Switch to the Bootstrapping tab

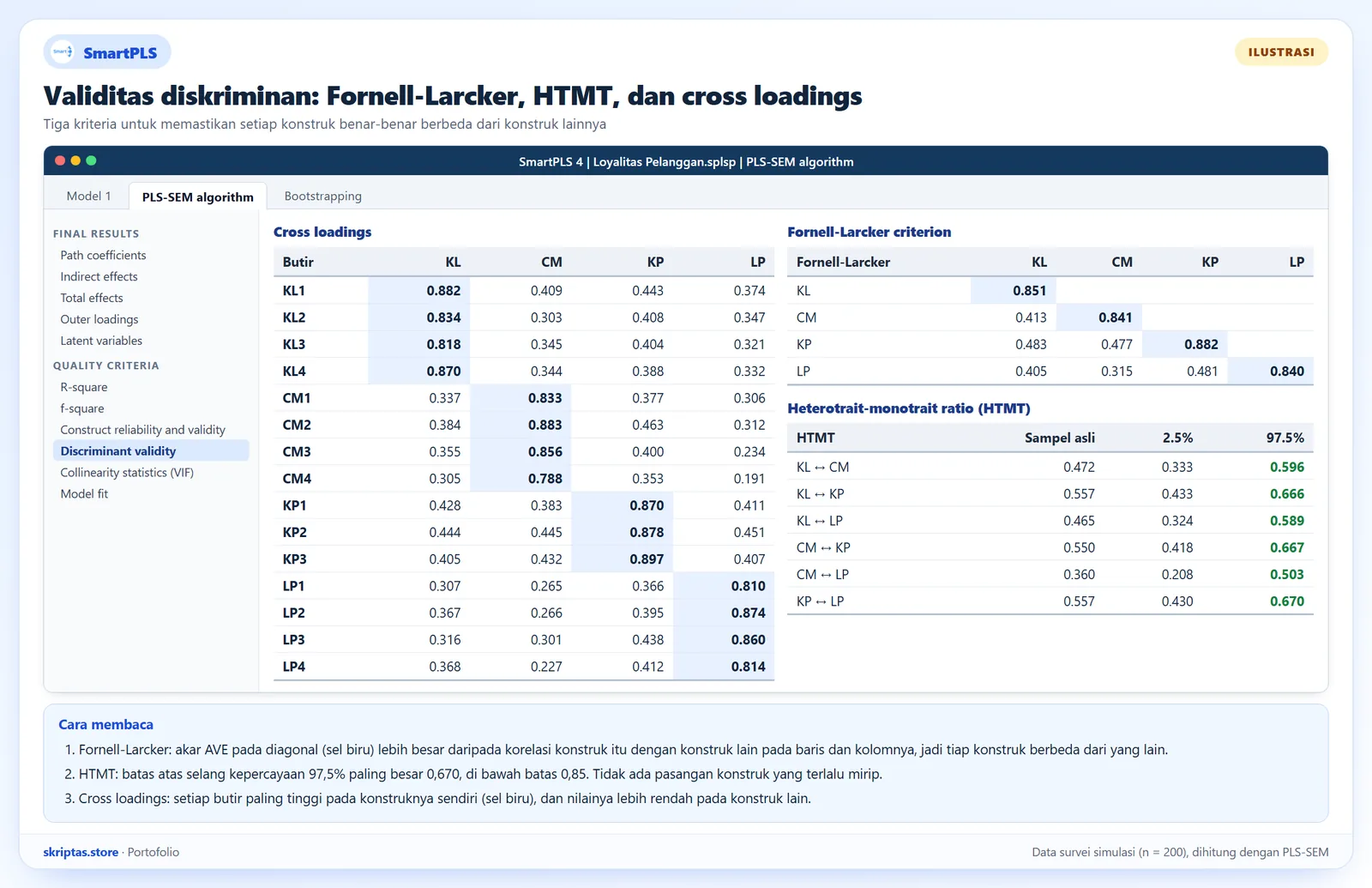click(323, 196)
